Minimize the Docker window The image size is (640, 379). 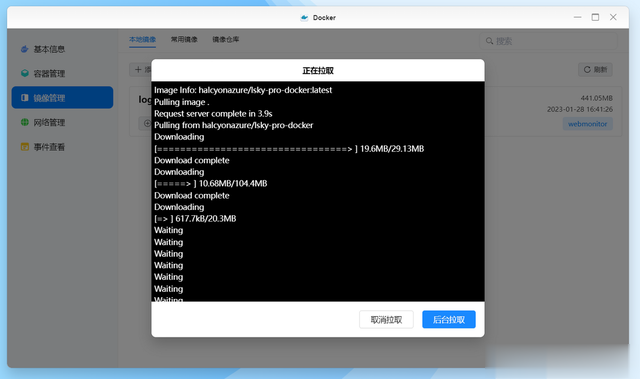577,17
